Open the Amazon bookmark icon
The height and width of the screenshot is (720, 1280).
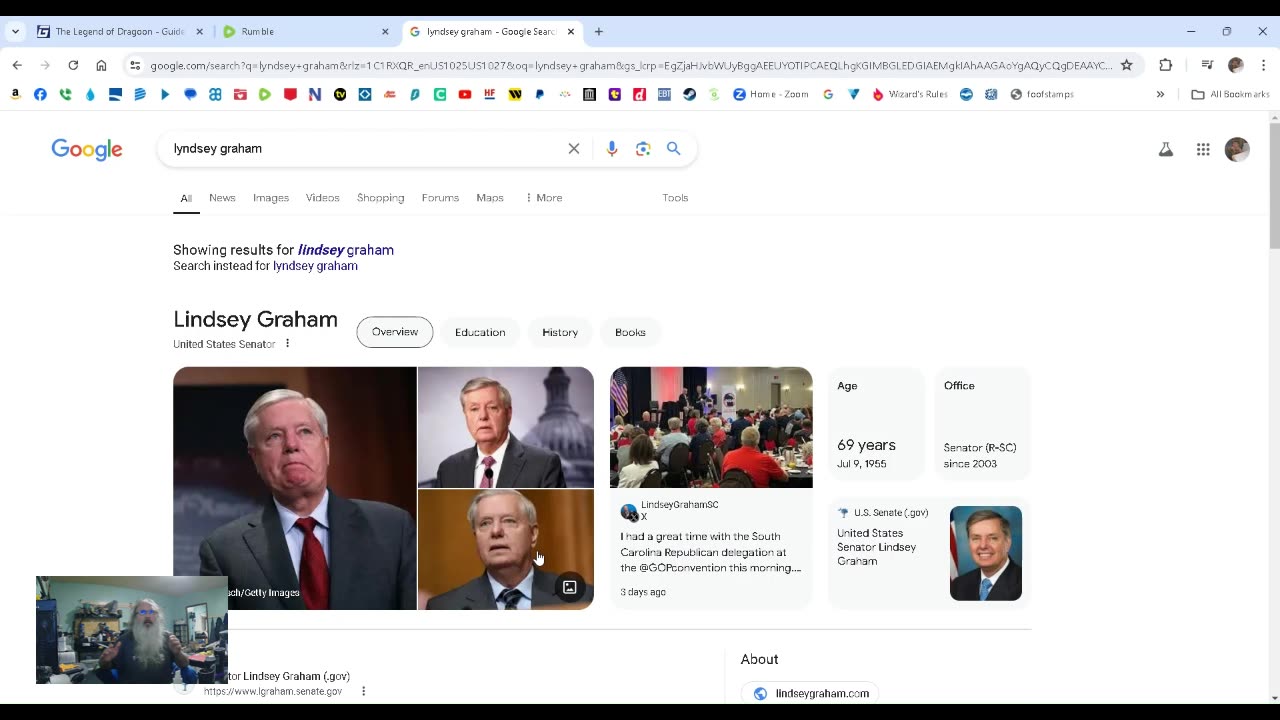tap(15, 94)
